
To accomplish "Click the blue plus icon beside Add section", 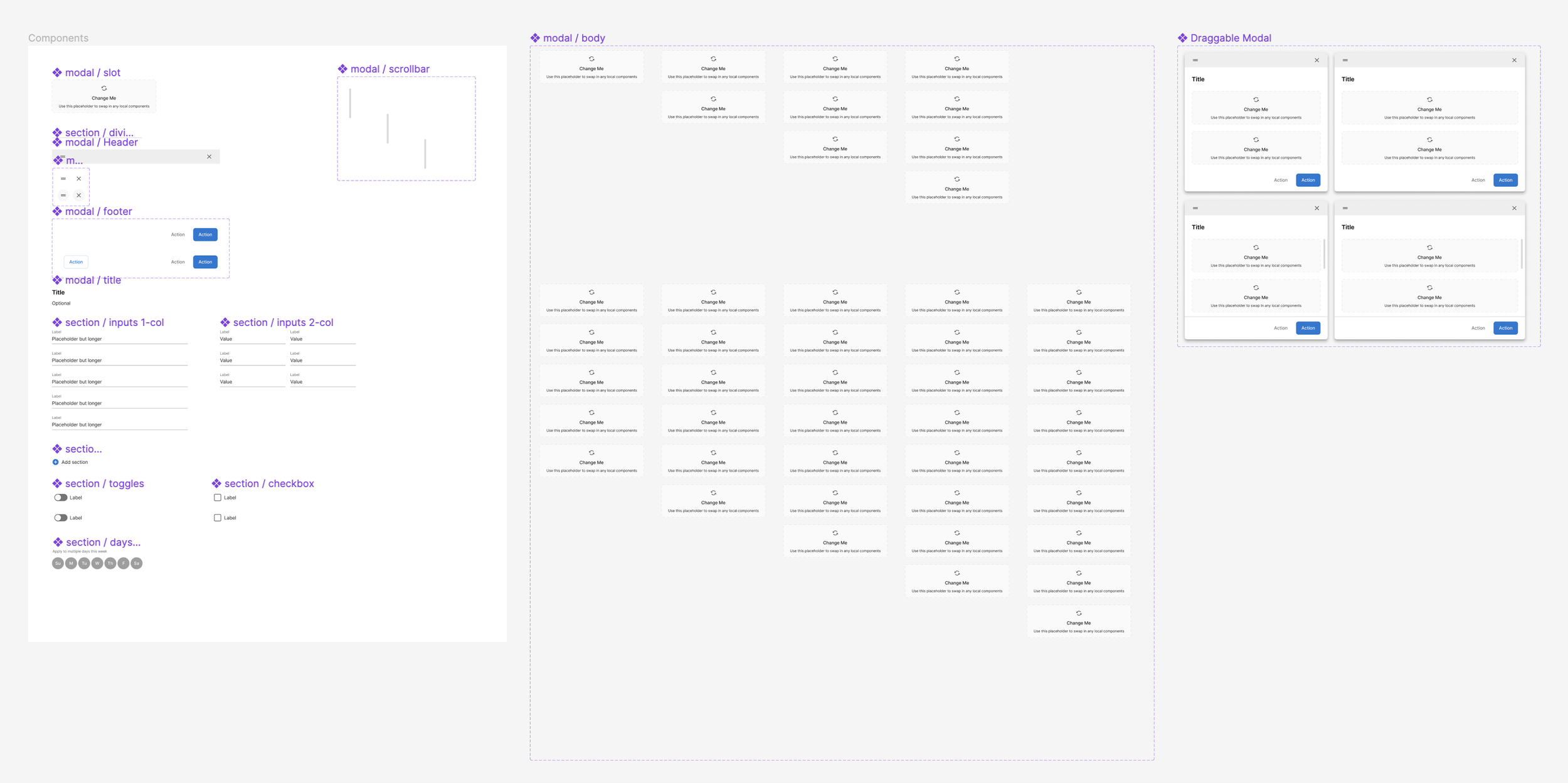I will point(55,462).
